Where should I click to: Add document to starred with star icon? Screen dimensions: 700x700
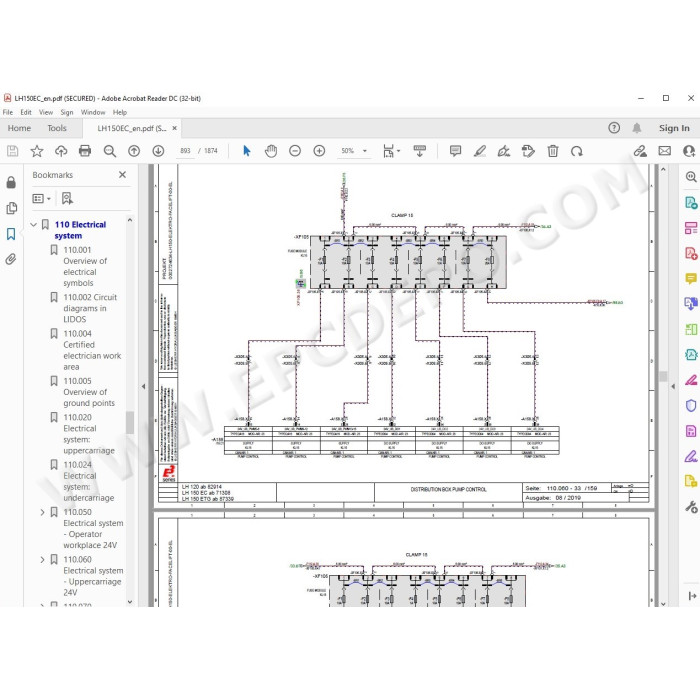click(37, 151)
